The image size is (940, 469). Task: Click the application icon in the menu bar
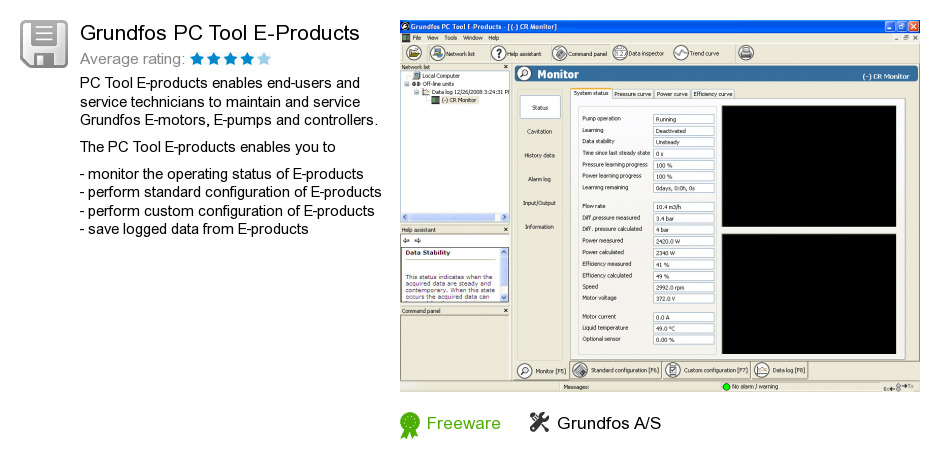pos(405,38)
